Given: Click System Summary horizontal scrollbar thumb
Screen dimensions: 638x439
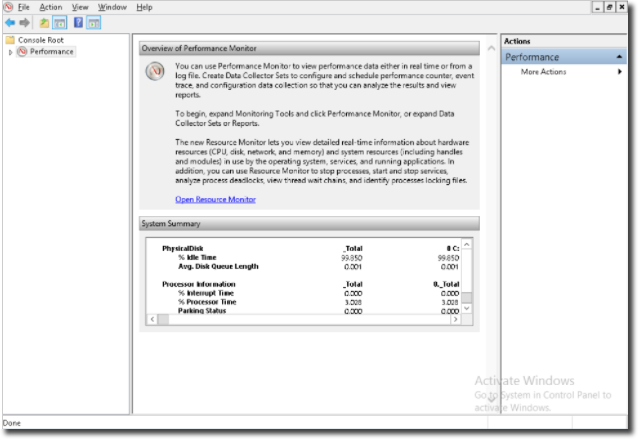Looking at the screenshot, I should [x=163, y=319].
